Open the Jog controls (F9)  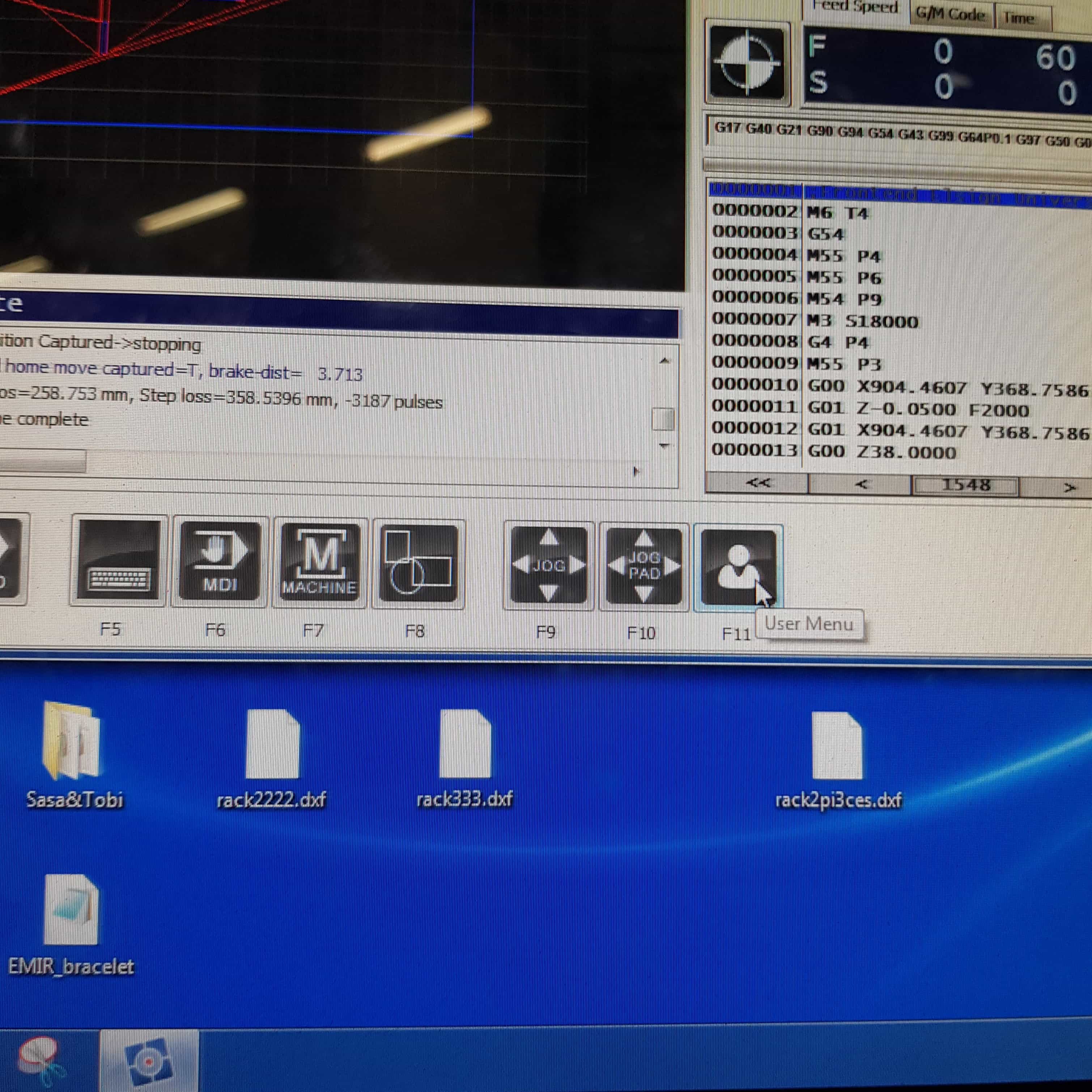click(x=548, y=566)
